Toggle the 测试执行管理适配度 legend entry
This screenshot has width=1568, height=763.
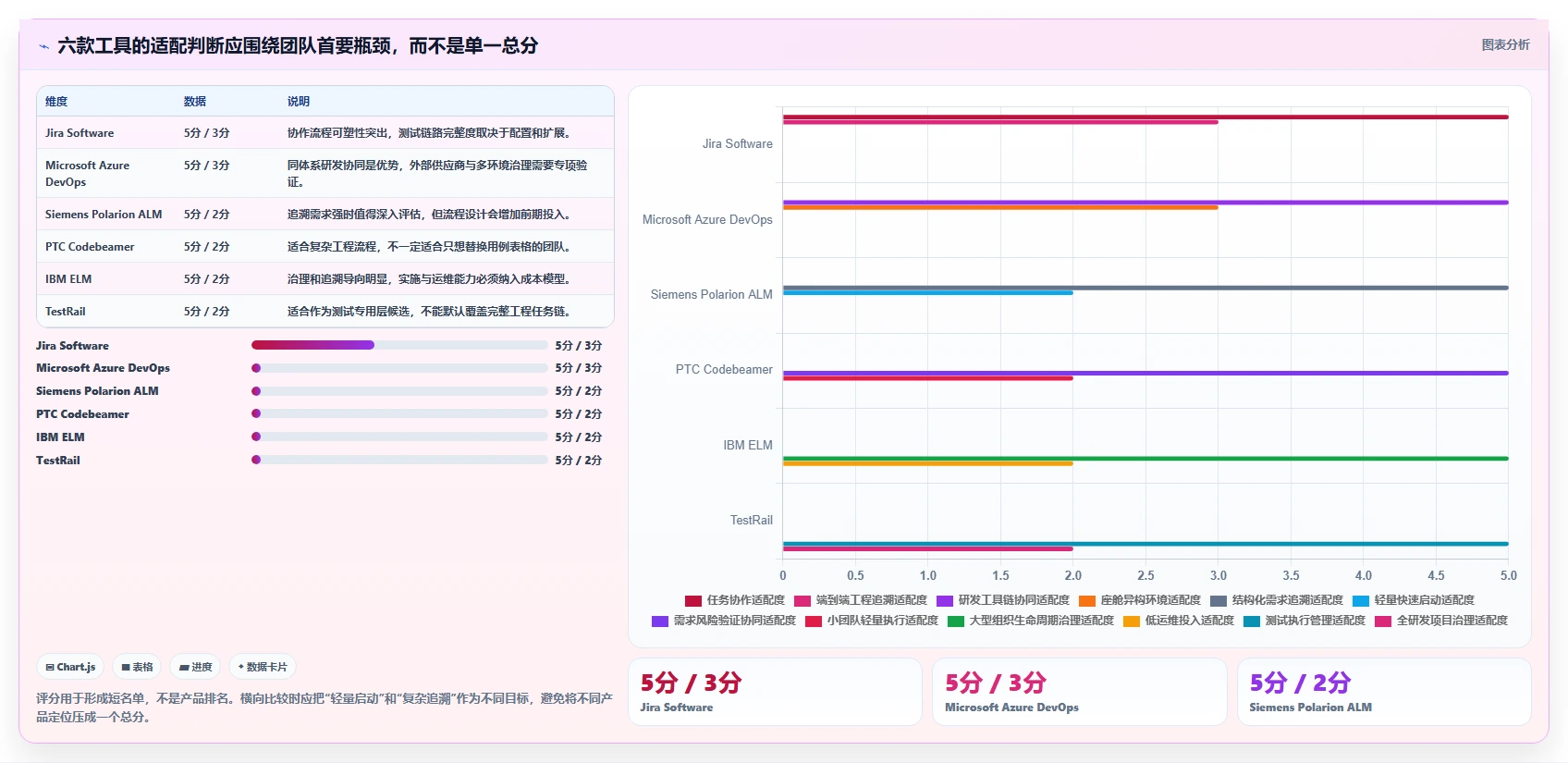[1304, 621]
